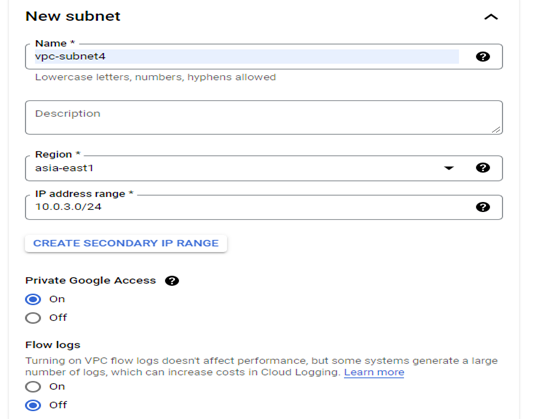Screen dimensions: 544x419
Task: Open the Region dropdown arrow
Action: pyautogui.click(x=449, y=168)
